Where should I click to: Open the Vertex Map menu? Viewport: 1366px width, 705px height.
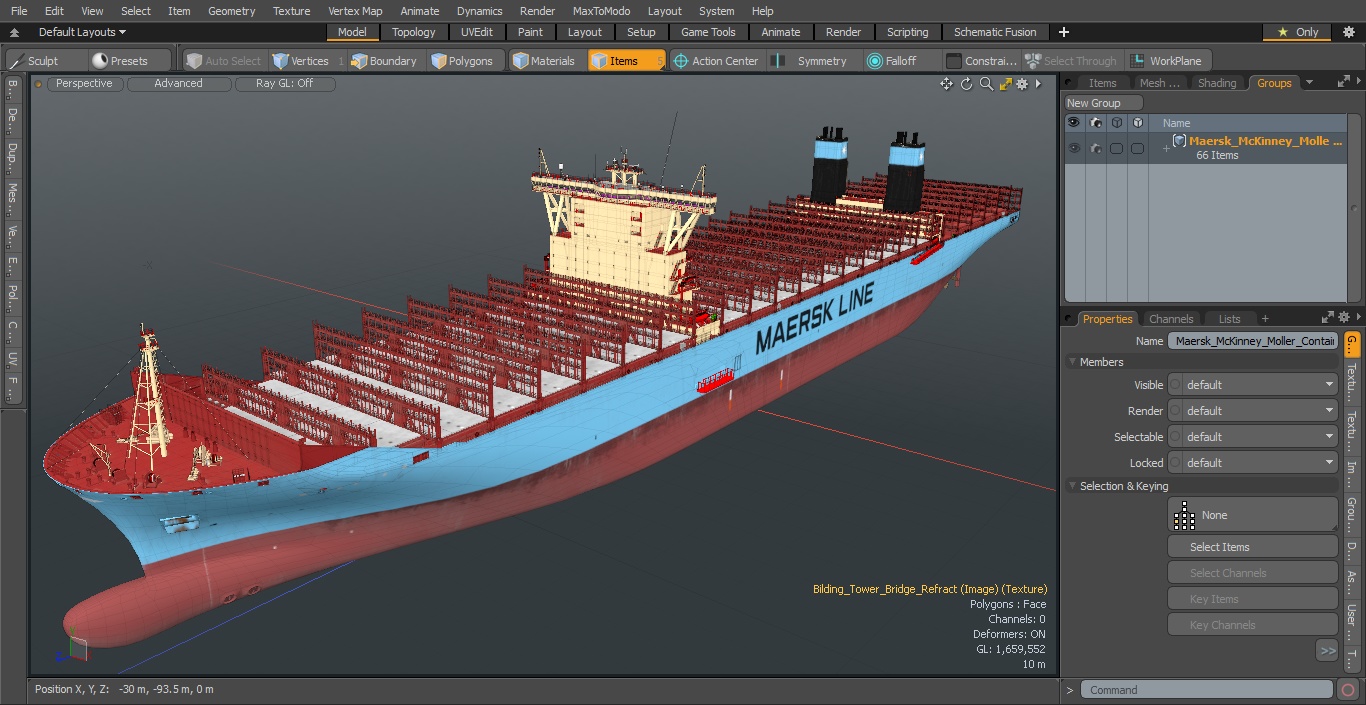355,11
